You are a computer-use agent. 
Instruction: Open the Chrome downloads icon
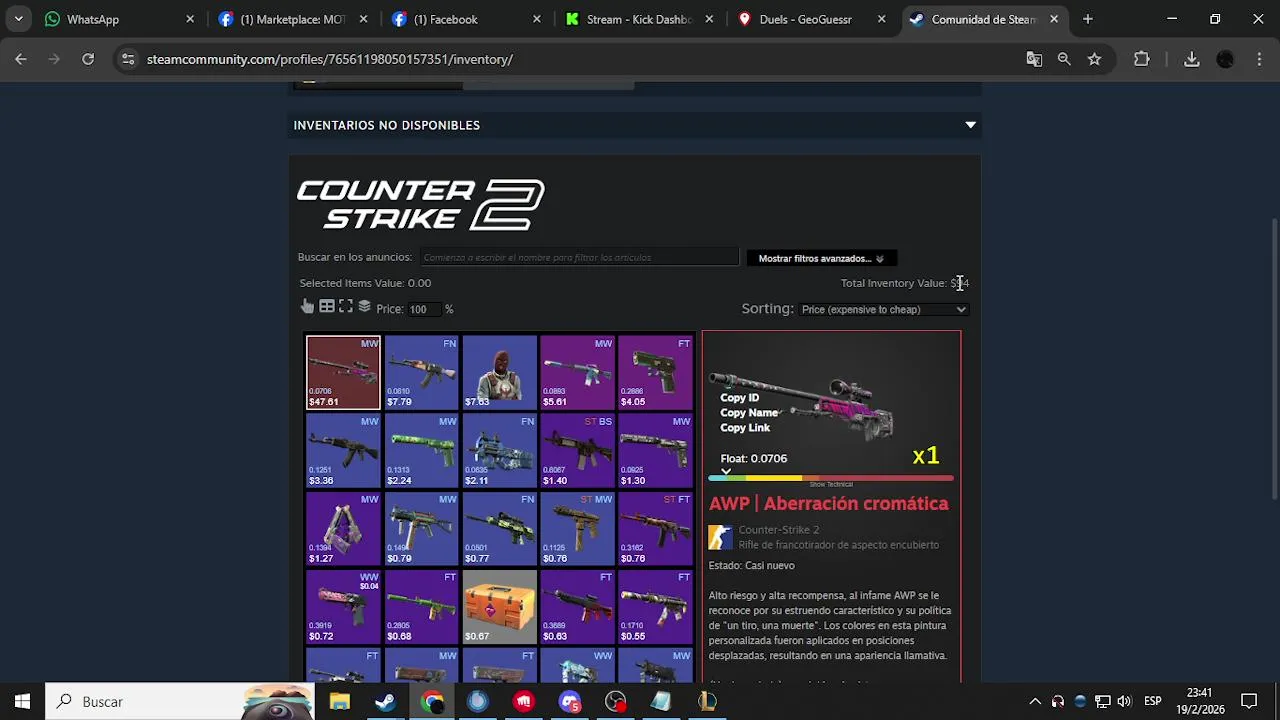click(1192, 59)
